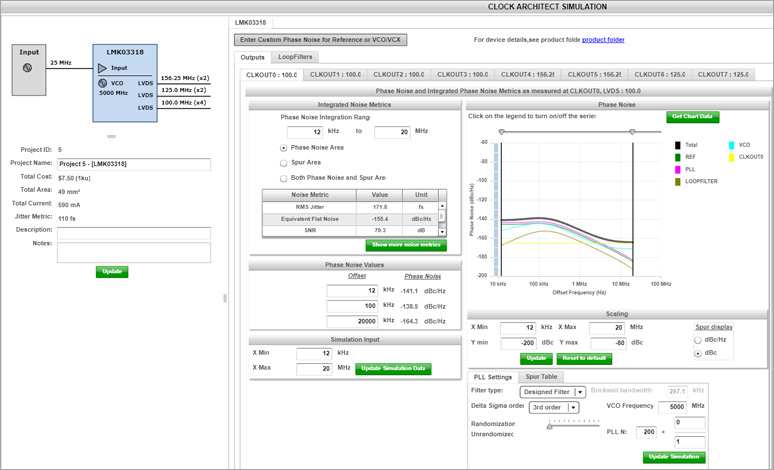774x470 pixels.
Task: Click the Scaling X Min field
Action: [518, 328]
